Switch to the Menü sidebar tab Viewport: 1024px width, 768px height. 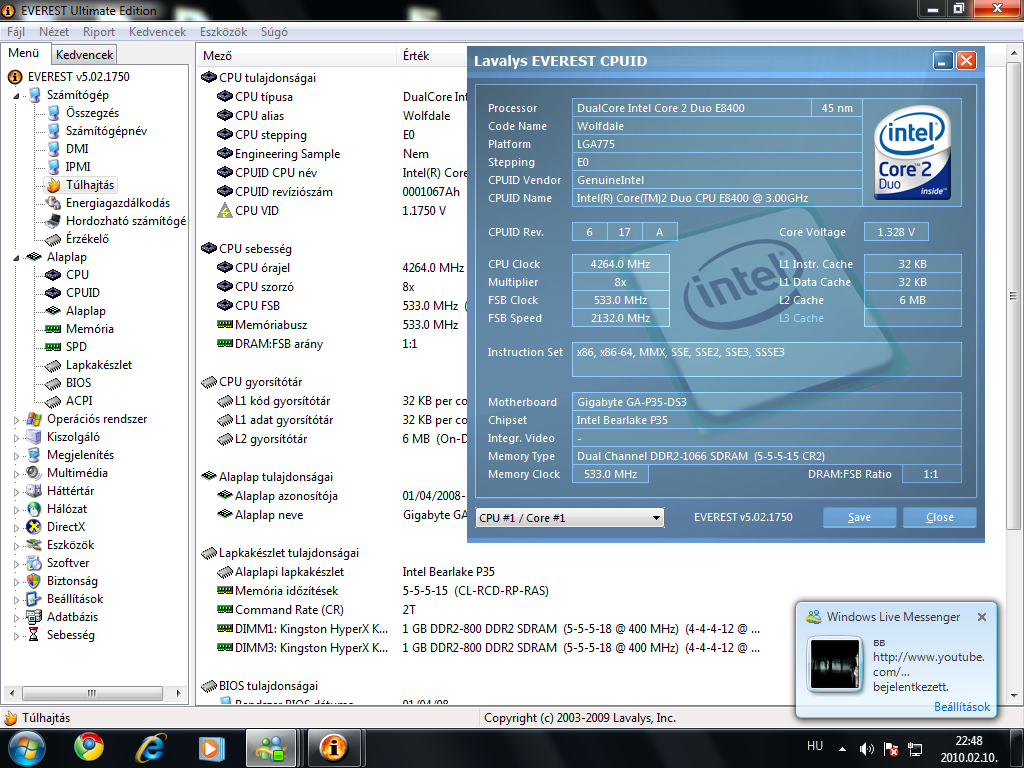(x=24, y=53)
